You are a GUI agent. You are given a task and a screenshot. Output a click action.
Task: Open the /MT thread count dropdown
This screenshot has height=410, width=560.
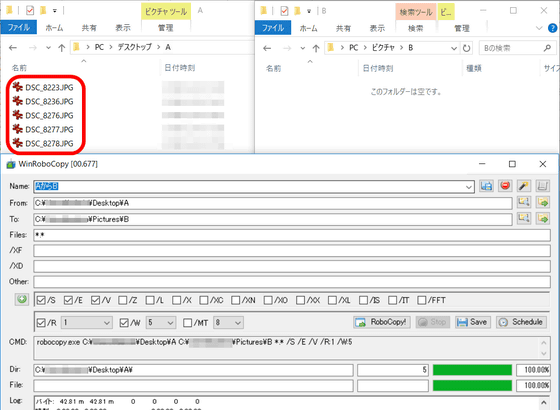(238, 323)
